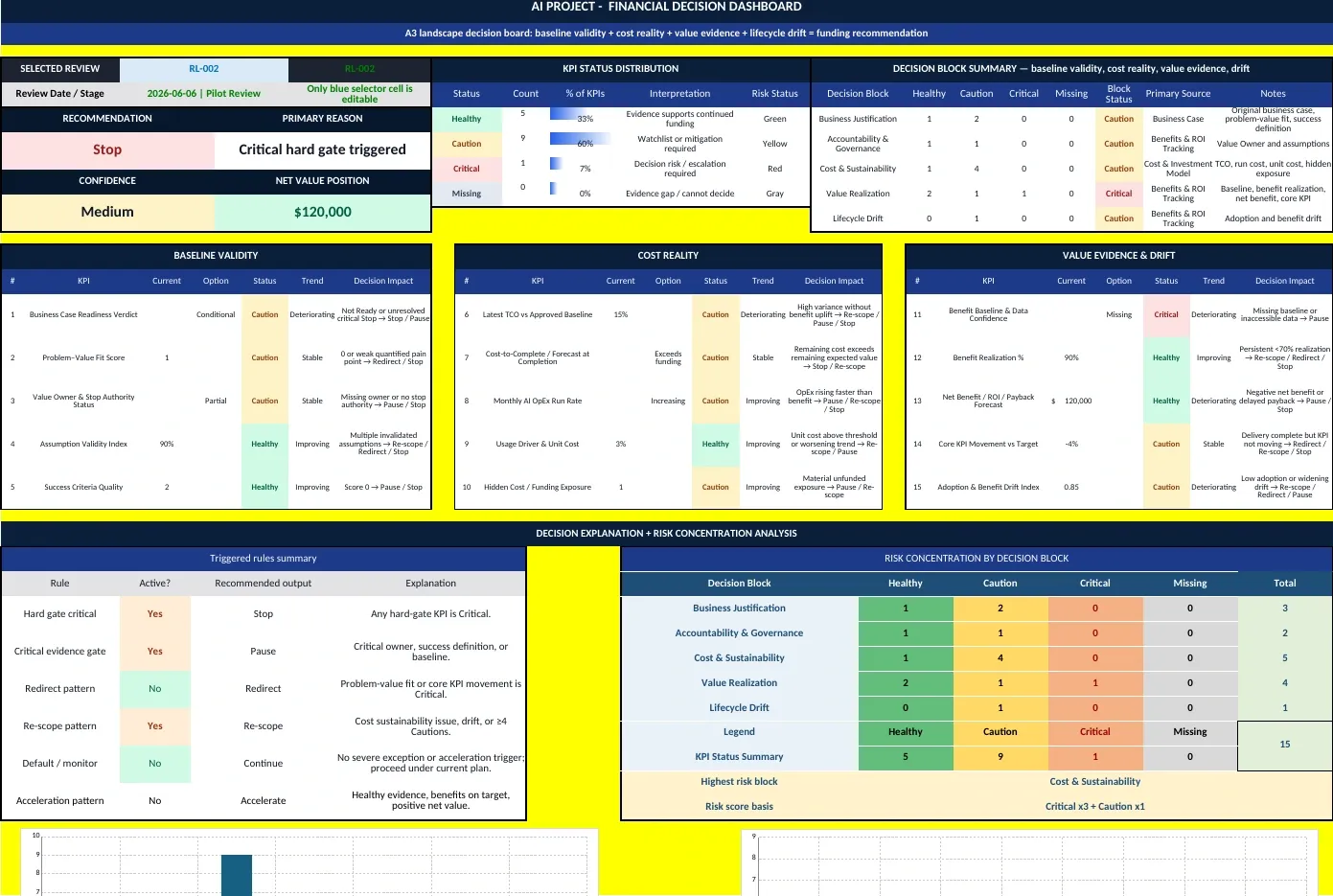Click the dashboard title 'AI PROJECT - FINANCIAL DECISION DASHBOARD'
This screenshot has height=896, width=1333.
click(x=666, y=7)
